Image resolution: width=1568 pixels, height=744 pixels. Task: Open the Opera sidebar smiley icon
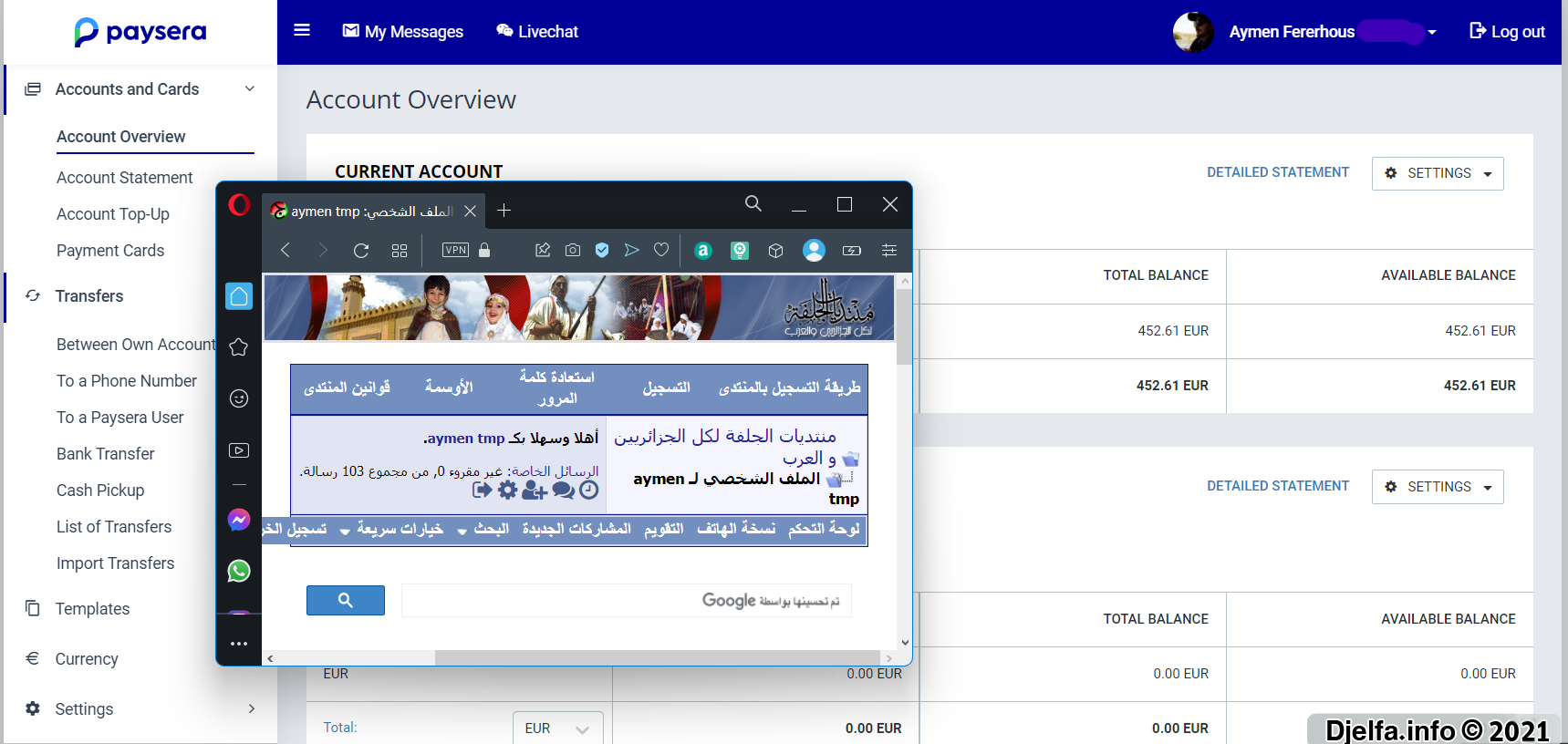(x=239, y=398)
